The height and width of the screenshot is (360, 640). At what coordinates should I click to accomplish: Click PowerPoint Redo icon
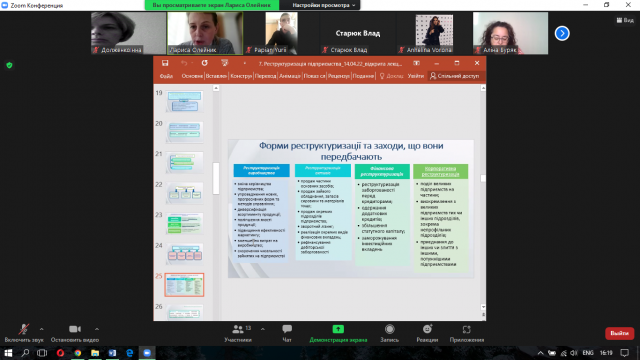coord(204,63)
